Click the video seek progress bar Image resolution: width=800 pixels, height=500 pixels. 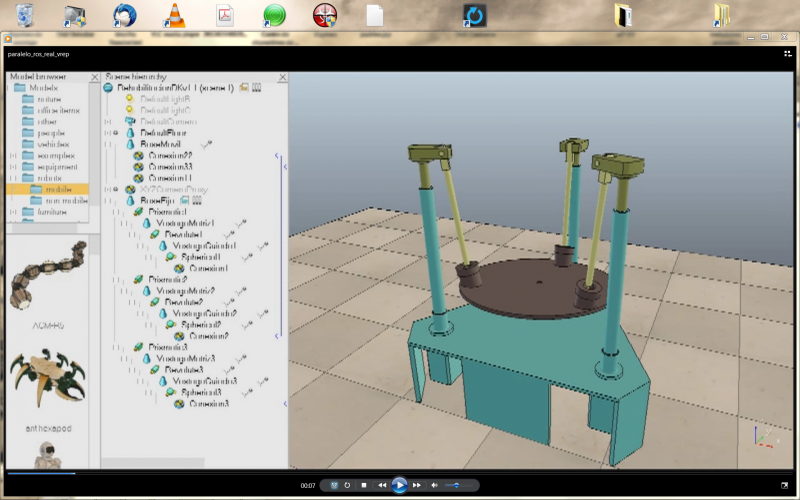pyautogui.click(x=400, y=472)
